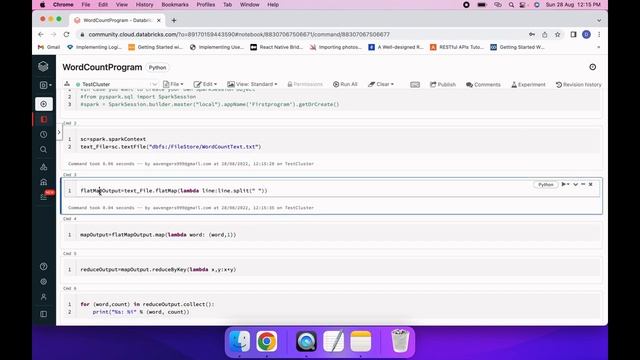Image resolution: width=640 pixels, height=360 pixels.
Task: Open the History menu in menu bar
Action: coord(144,4)
